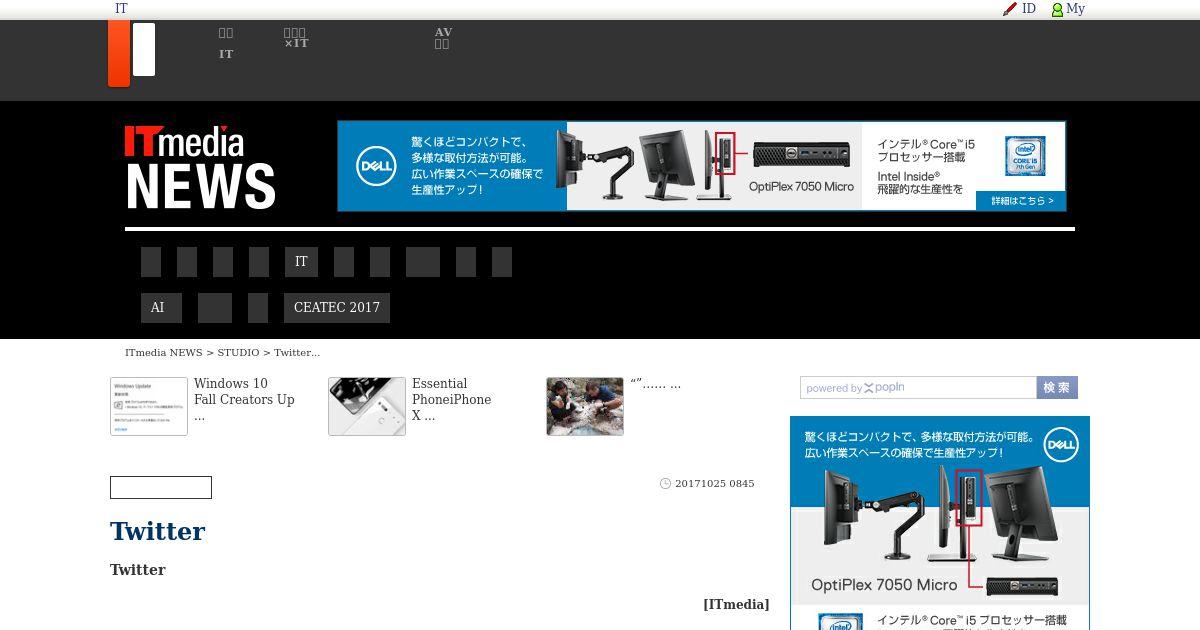Open Essential Phone iPhone X article
Screen dimensions: 1200x630
point(451,399)
